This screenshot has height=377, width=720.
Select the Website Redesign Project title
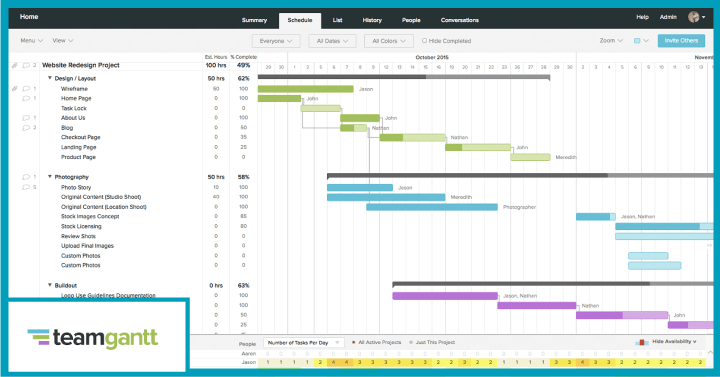(x=80, y=65)
